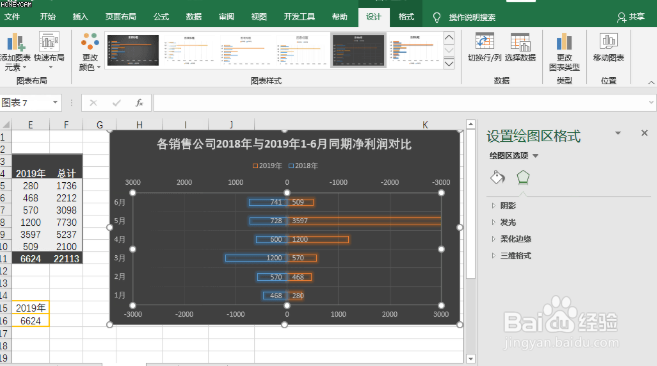Open Change Colors palette
This screenshot has height=366, width=657.
(90, 51)
